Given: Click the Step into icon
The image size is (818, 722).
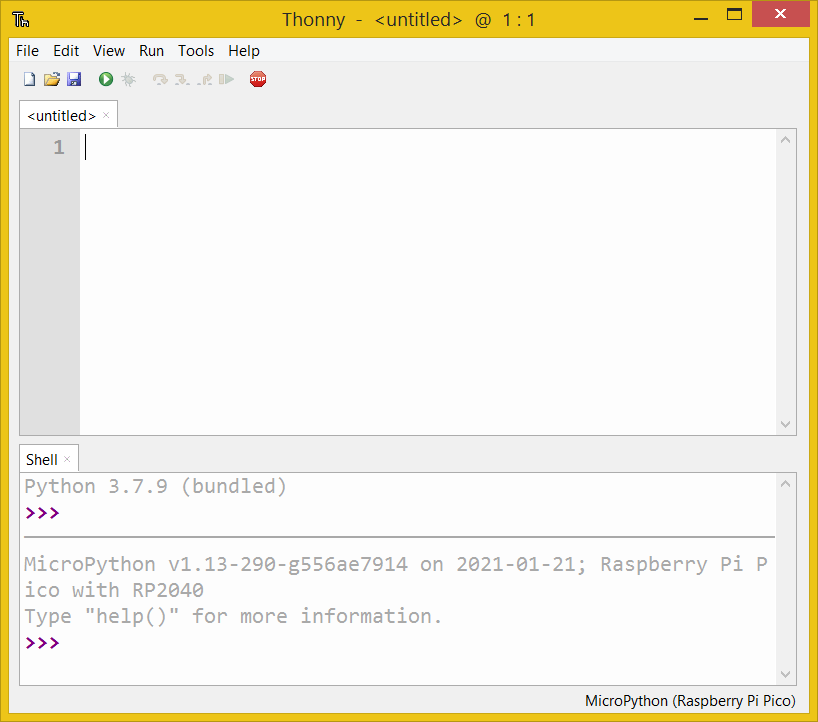Looking at the screenshot, I should (182, 79).
